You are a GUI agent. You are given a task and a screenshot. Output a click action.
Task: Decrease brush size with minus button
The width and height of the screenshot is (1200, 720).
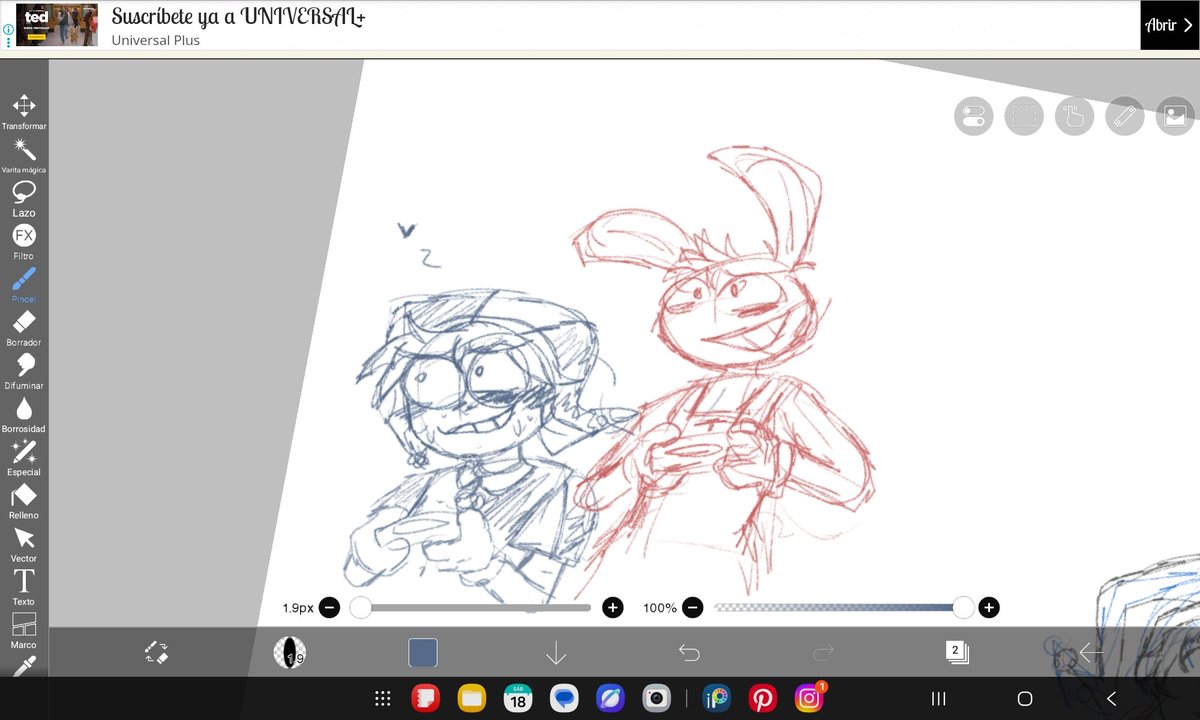[x=329, y=607]
